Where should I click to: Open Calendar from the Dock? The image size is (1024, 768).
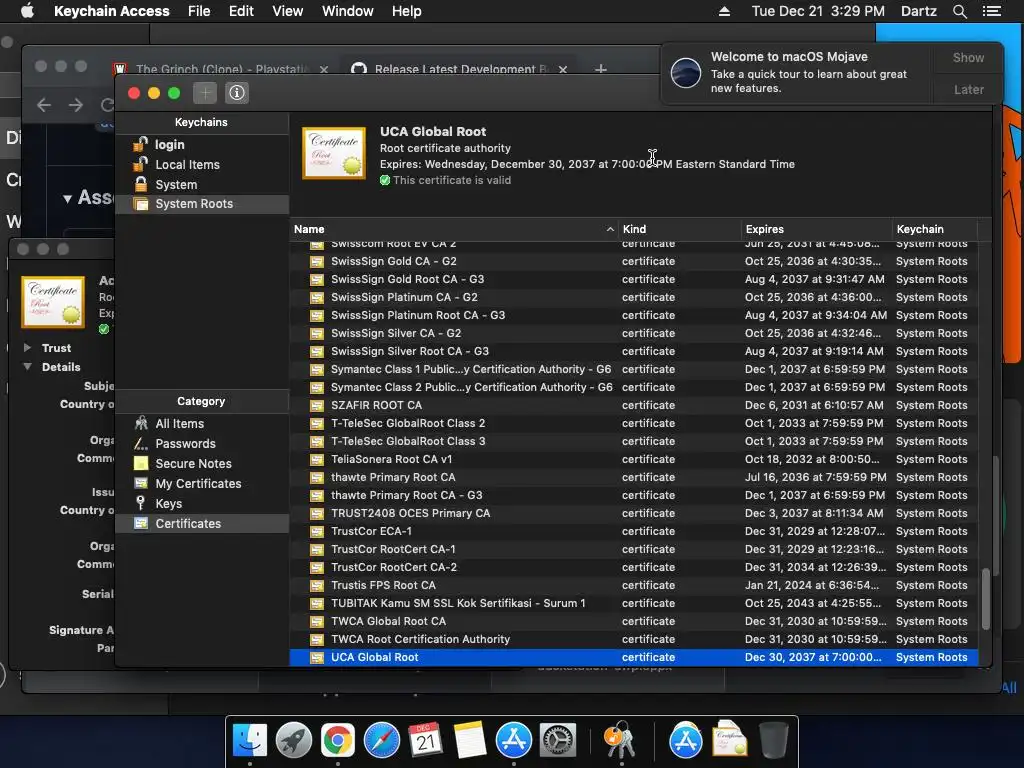coord(426,740)
